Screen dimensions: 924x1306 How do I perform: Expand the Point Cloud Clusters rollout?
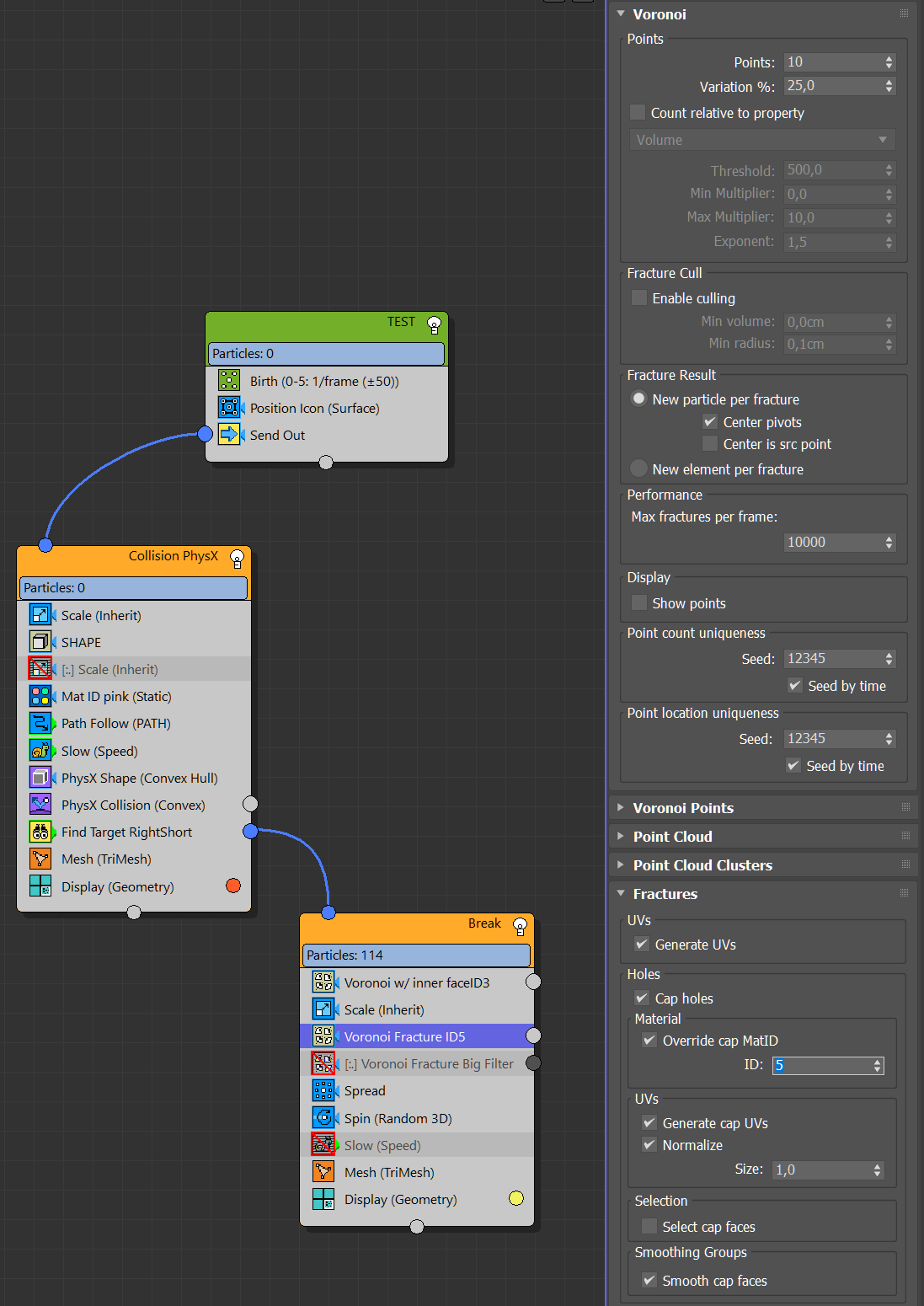click(x=702, y=865)
